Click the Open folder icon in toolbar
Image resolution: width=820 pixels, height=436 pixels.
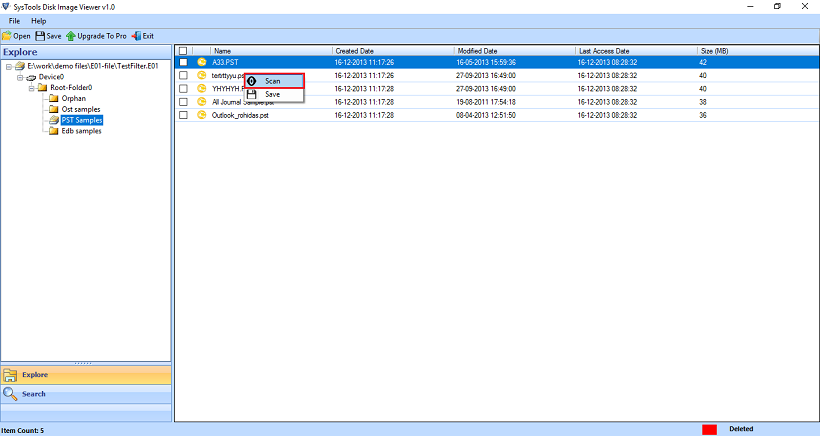coord(7,36)
